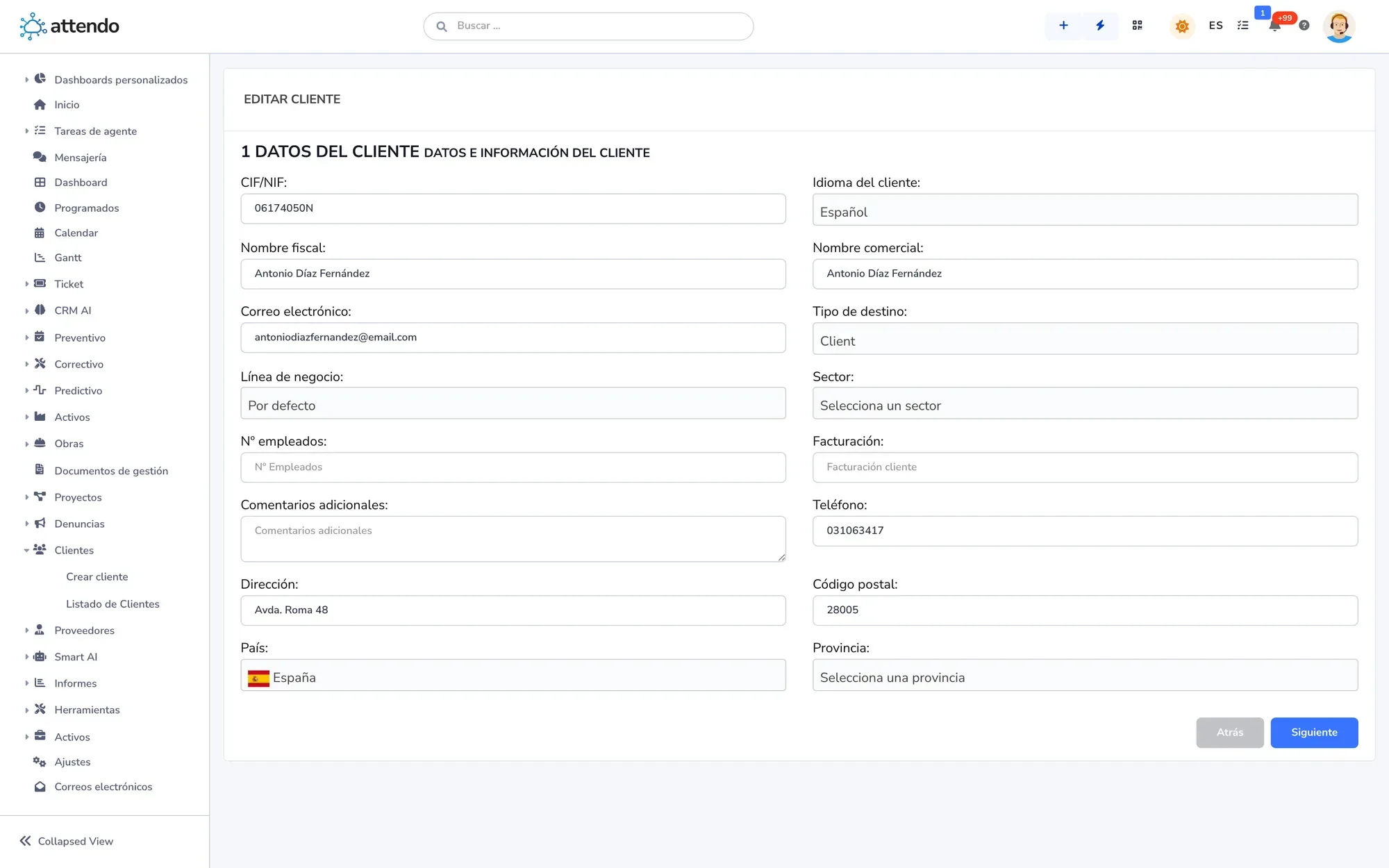1389x868 pixels.
Task: Click the plus quick-create icon
Action: click(1063, 26)
